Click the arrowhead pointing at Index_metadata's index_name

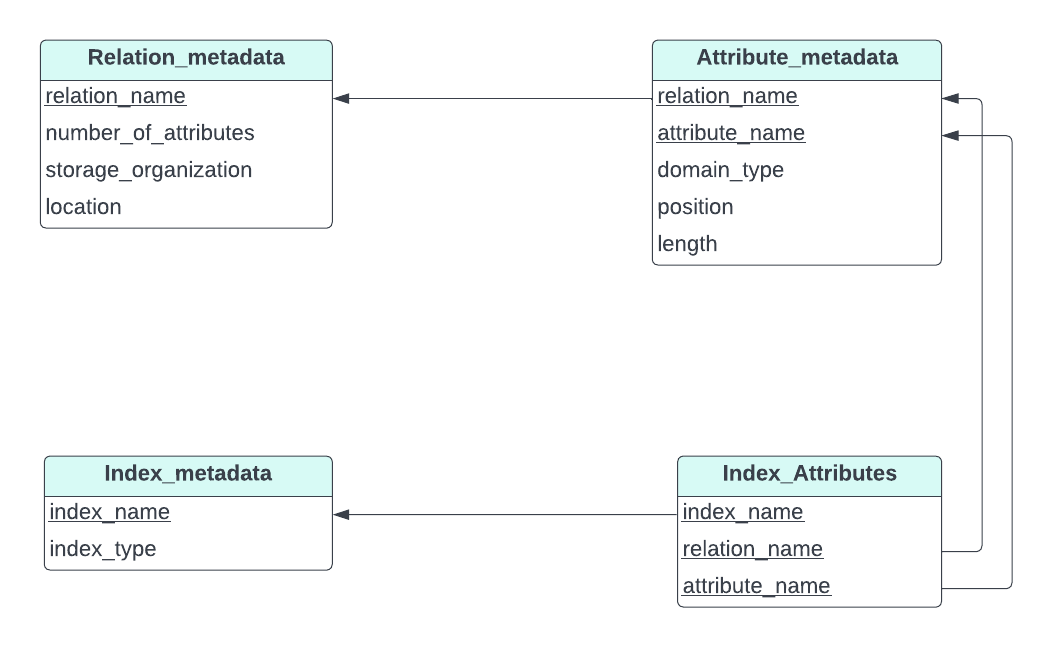pos(341,515)
